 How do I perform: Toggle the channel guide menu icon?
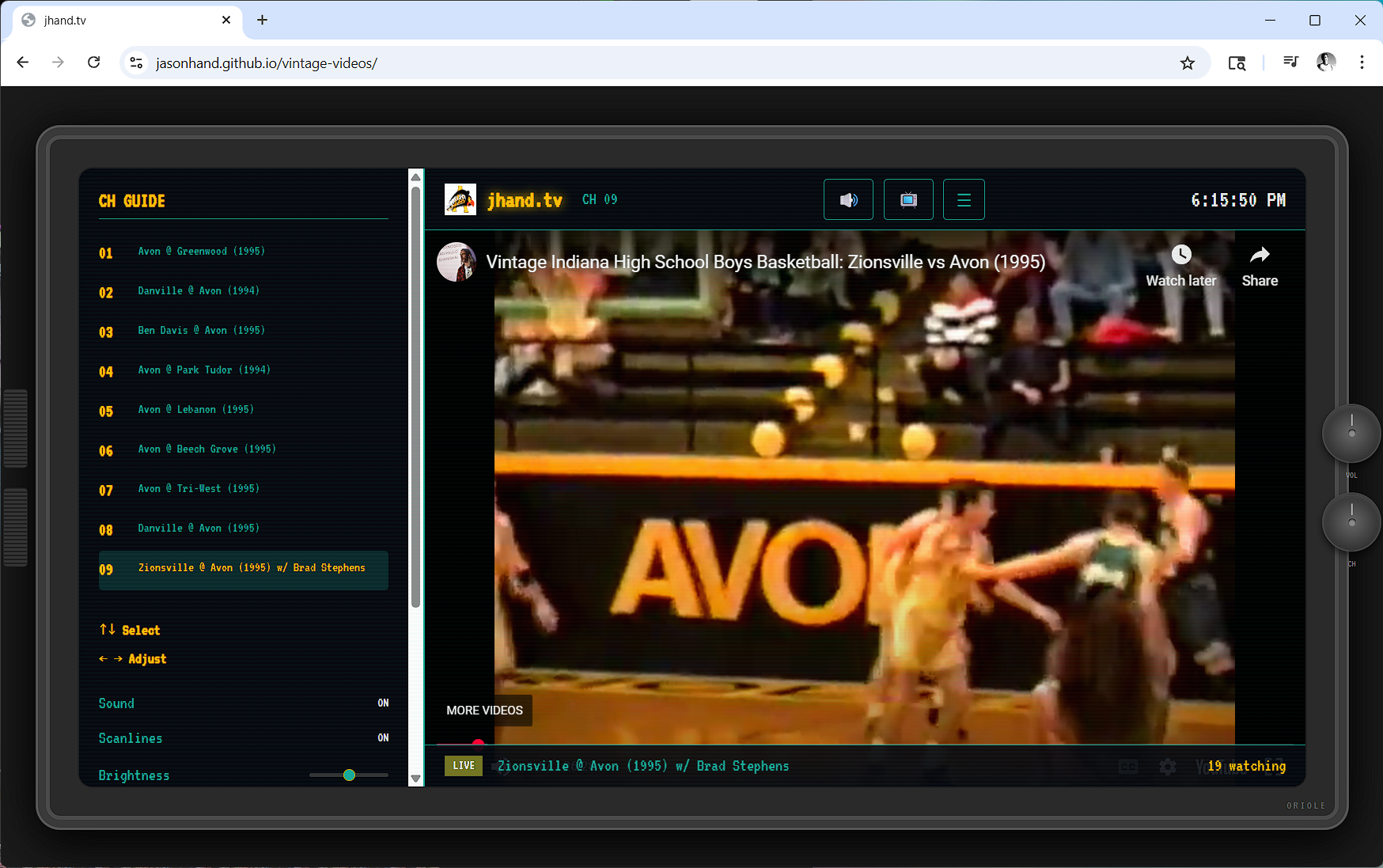pyautogui.click(x=964, y=200)
